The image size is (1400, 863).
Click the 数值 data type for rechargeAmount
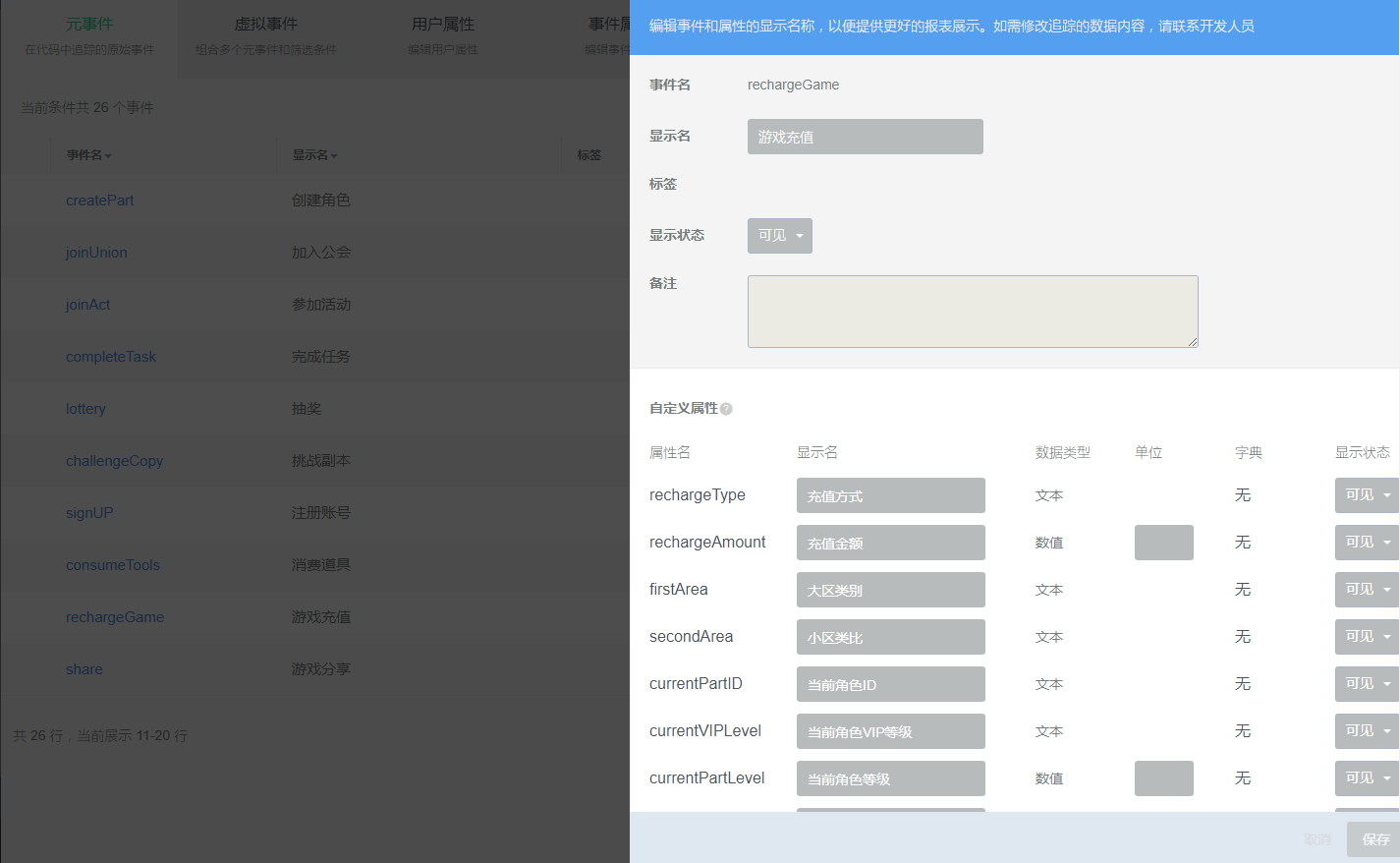pyautogui.click(x=1049, y=543)
